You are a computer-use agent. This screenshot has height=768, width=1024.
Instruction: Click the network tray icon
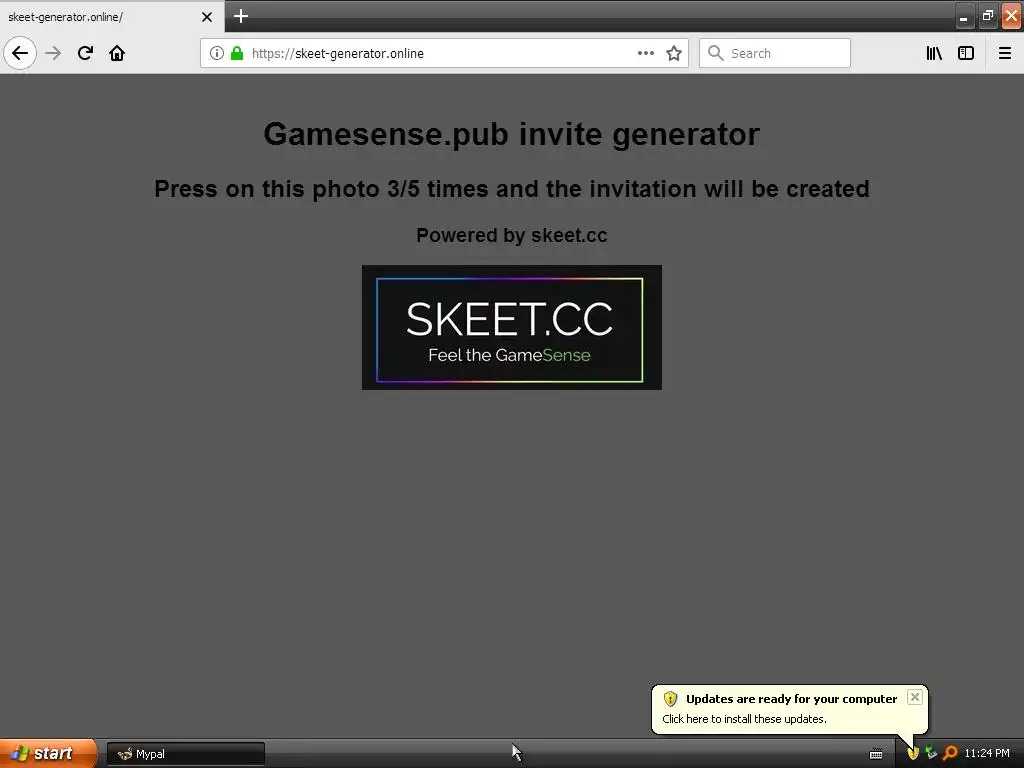931,754
